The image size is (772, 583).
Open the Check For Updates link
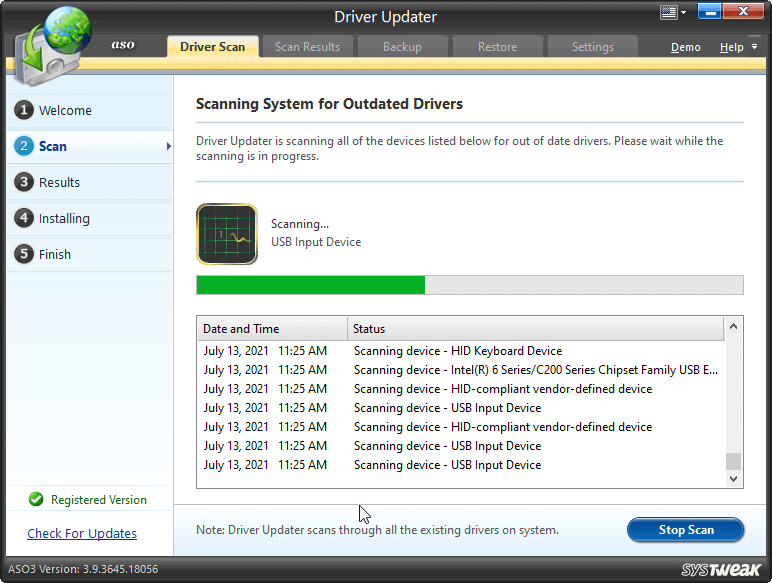tap(82, 534)
